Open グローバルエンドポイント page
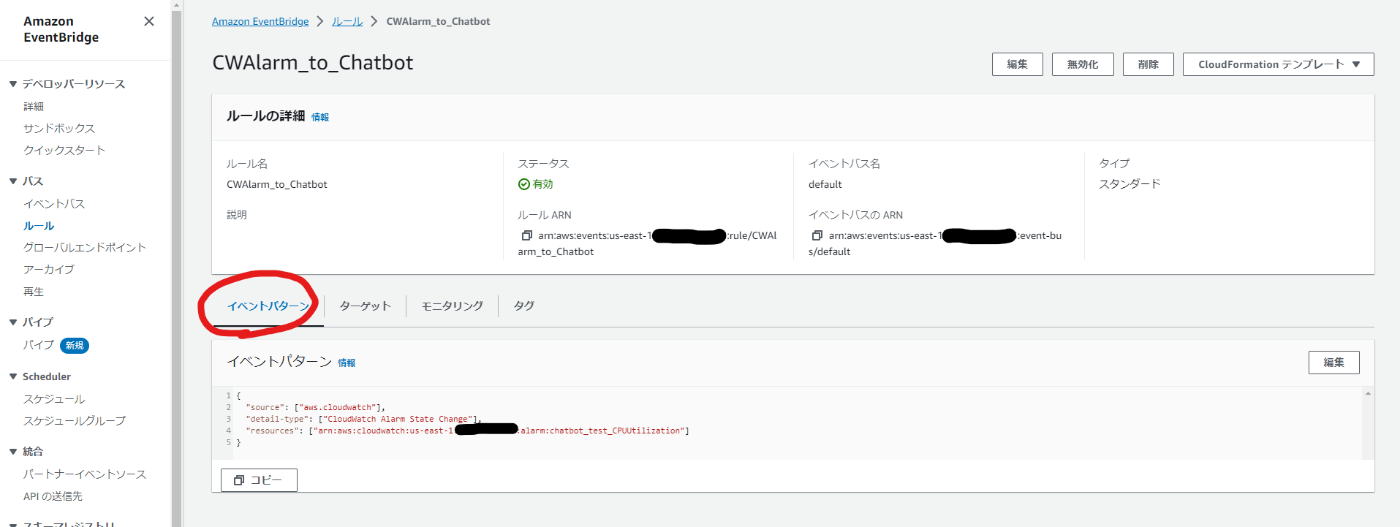 pos(85,247)
